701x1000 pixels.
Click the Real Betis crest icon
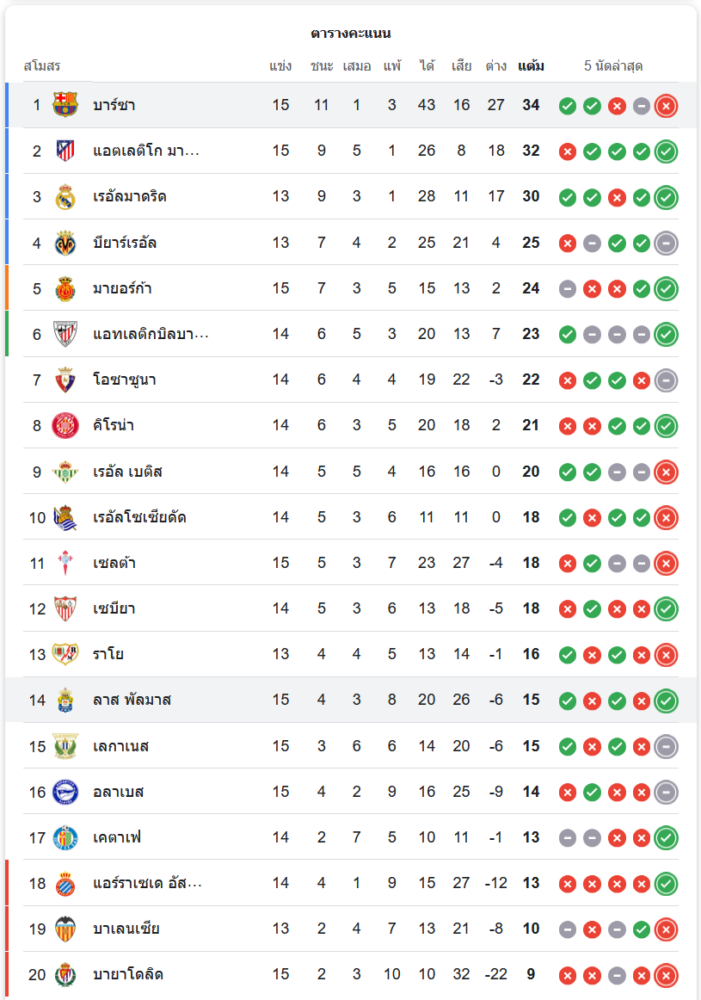[x=65, y=472]
